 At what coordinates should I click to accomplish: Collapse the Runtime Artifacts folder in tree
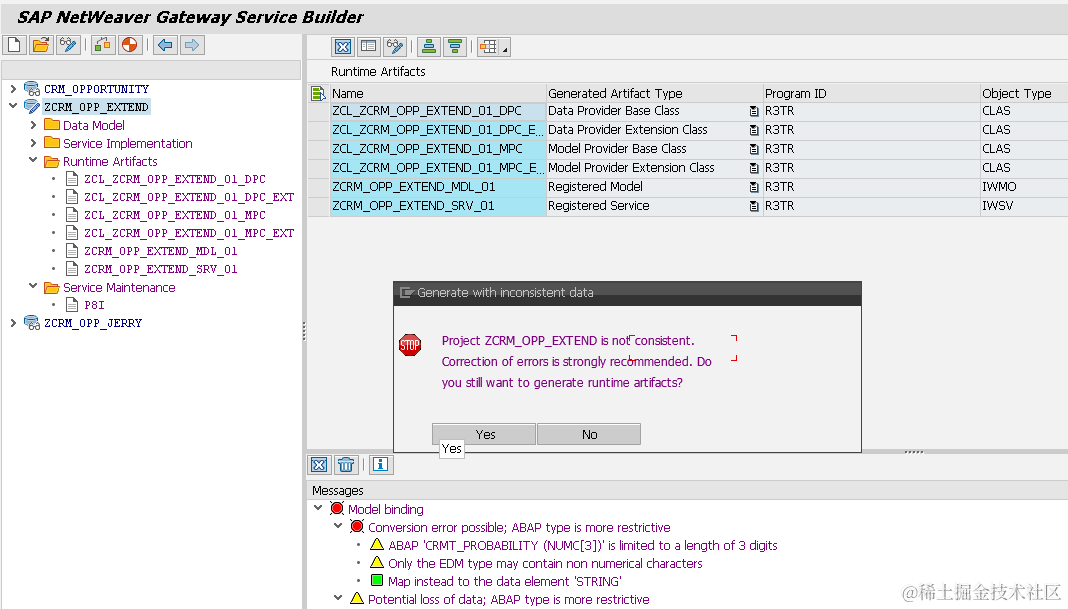33,160
